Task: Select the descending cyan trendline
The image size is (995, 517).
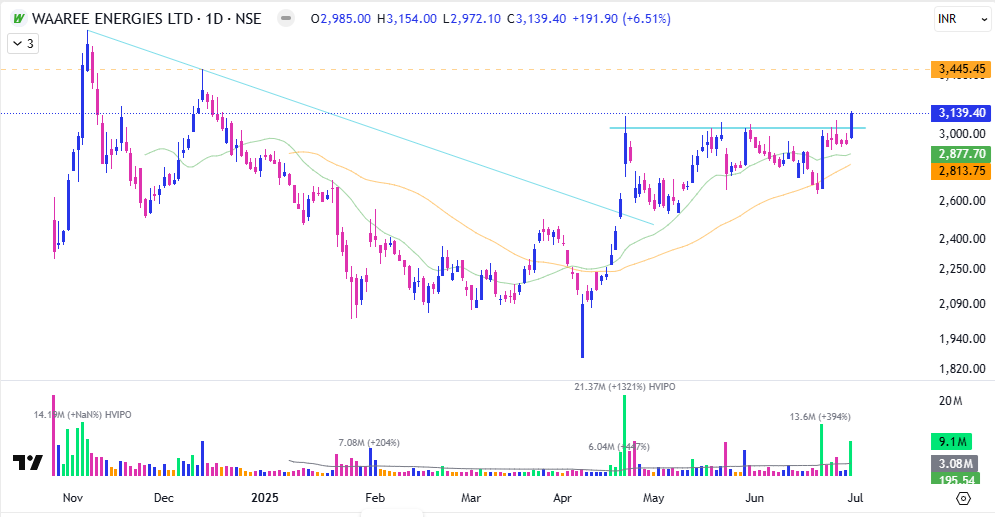Action: pos(370,127)
